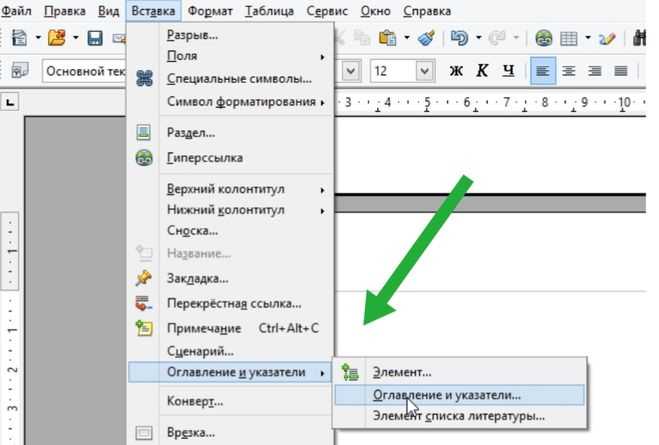Expand Нижний колонтитул submenu
The image size is (659, 445).
click(230, 210)
